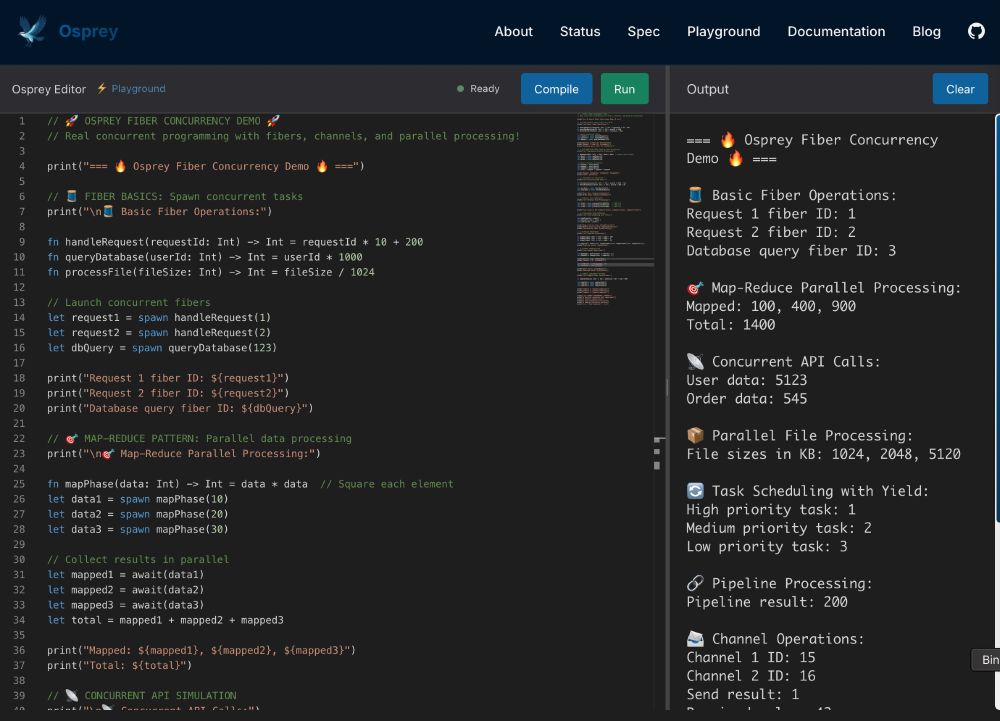
Task: Click the lightning bolt Playground icon
Action: pyautogui.click(x=101, y=88)
